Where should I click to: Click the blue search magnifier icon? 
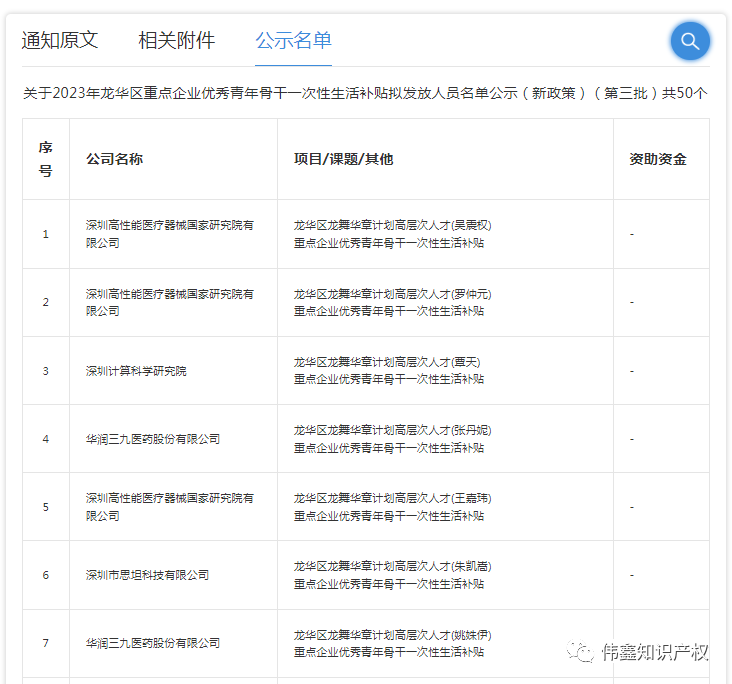[x=690, y=41]
